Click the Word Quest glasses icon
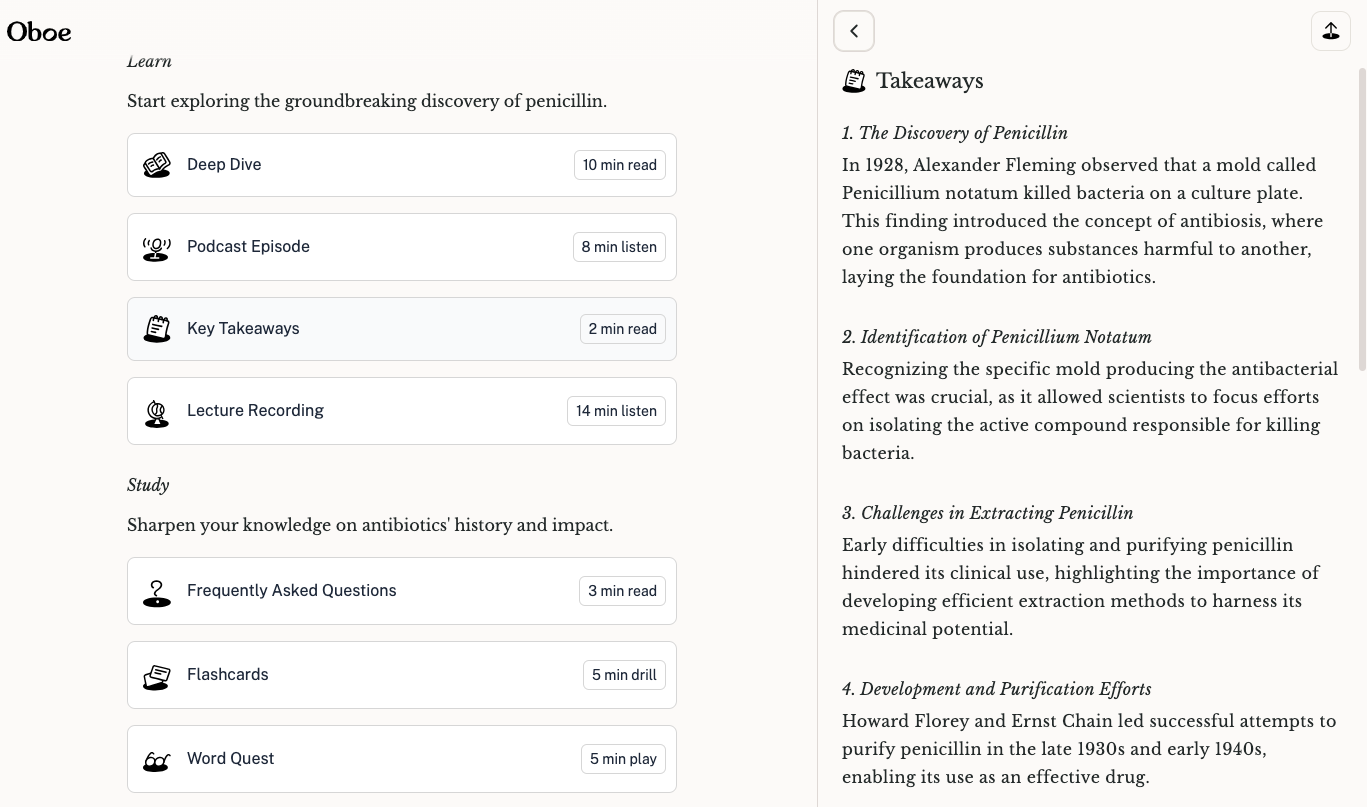Viewport: 1367px width, 807px height. tap(156, 760)
